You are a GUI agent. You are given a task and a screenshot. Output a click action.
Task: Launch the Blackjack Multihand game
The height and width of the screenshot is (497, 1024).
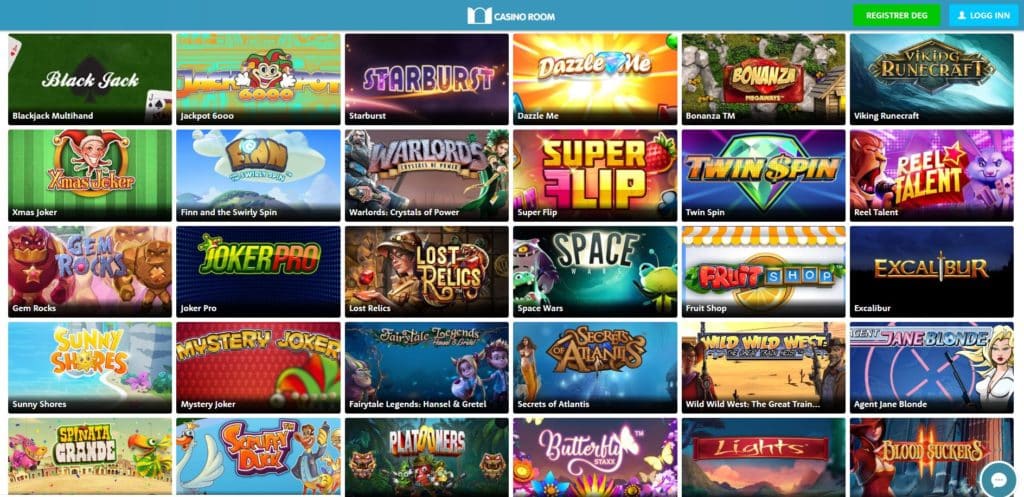click(x=90, y=79)
